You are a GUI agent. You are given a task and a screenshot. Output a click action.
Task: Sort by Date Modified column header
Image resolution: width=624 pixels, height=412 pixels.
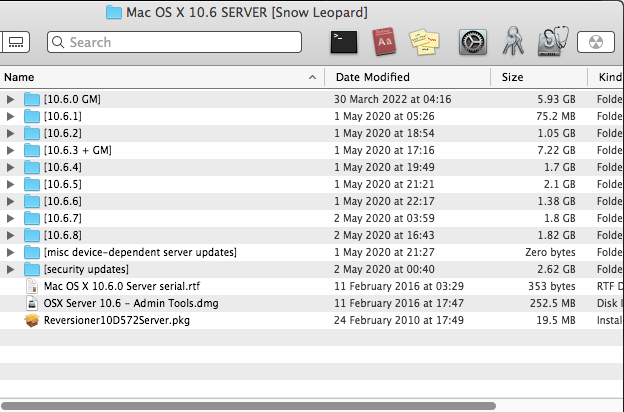coord(408,77)
